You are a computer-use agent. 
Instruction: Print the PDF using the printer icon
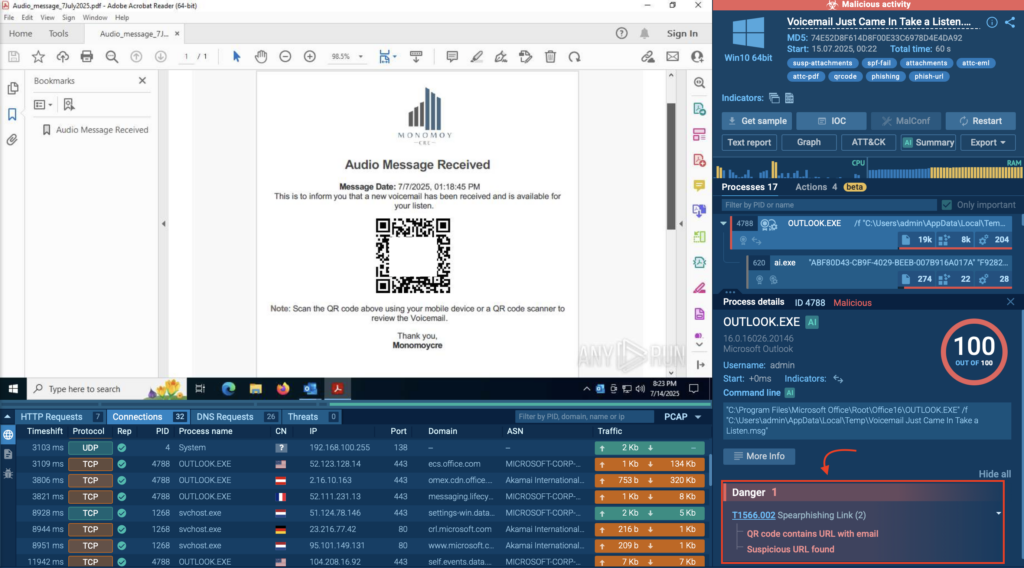pyautogui.click(x=87, y=57)
